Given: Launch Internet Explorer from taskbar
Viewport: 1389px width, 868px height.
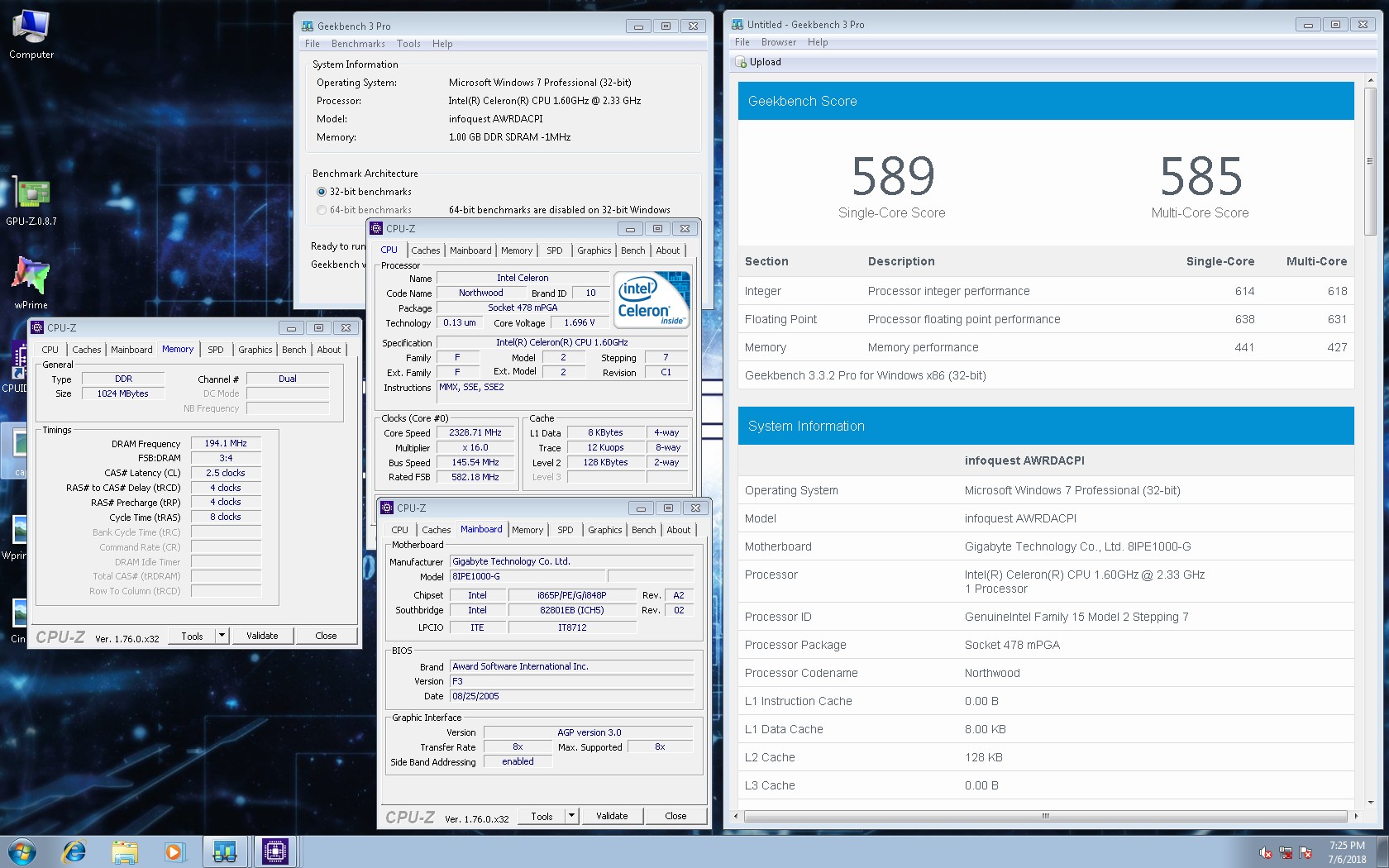Looking at the screenshot, I should (74, 851).
